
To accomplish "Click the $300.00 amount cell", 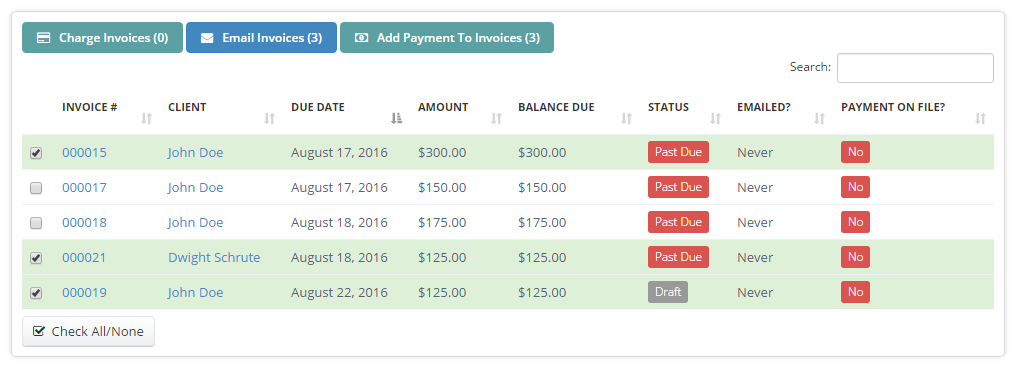I will [442, 153].
